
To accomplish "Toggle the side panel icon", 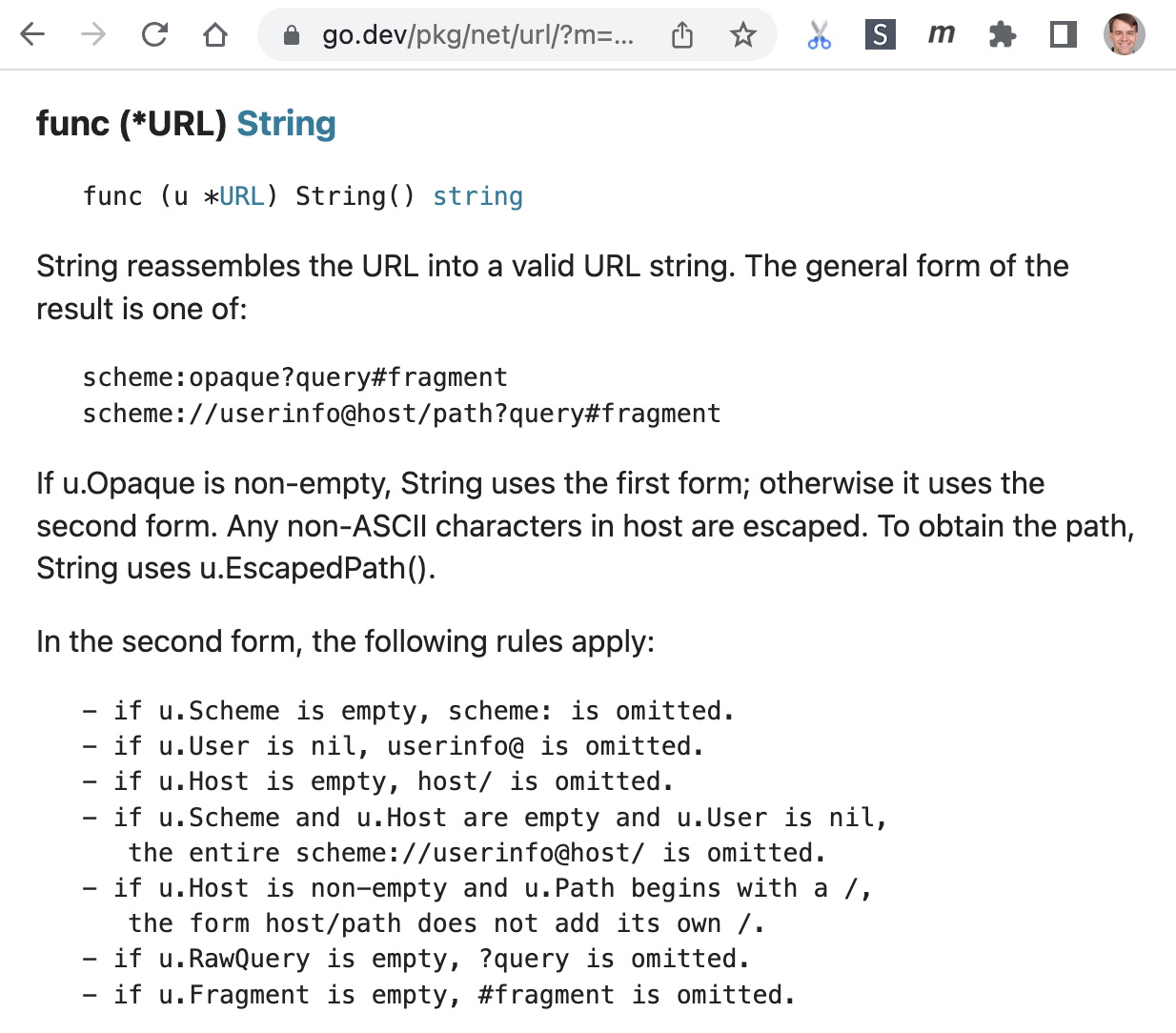I will coord(1063,35).
